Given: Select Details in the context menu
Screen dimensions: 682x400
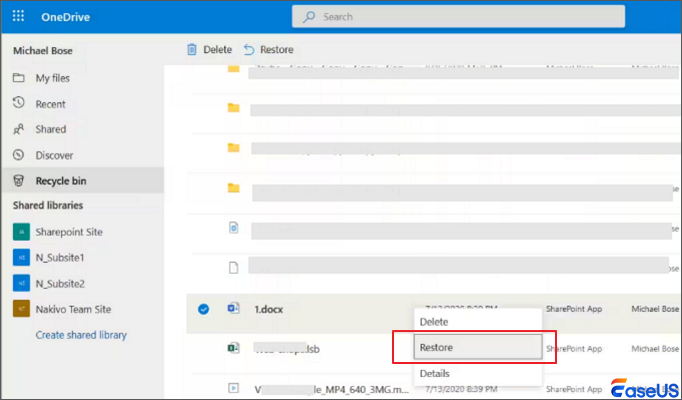Looking at the screenshot, I should (435, 372).
